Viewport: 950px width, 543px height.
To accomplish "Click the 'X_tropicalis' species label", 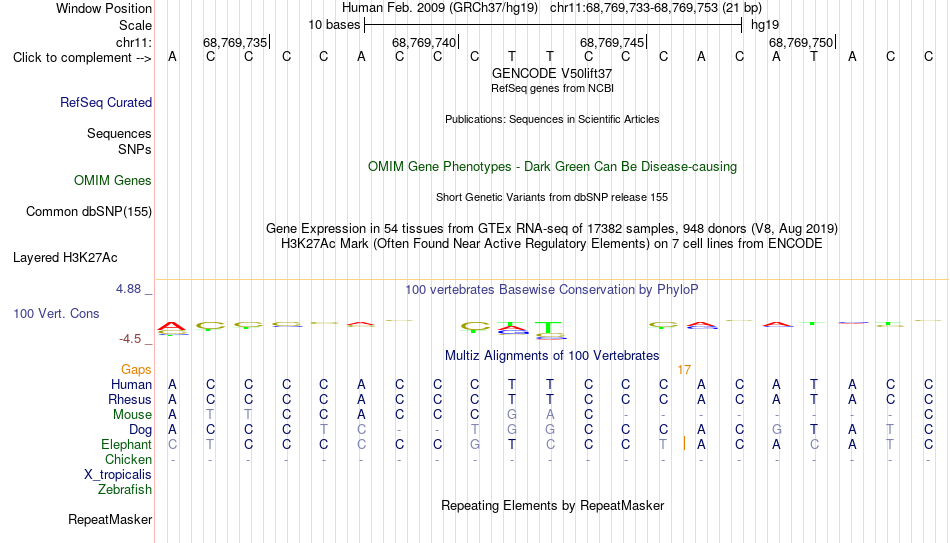I will coord(118,475).
